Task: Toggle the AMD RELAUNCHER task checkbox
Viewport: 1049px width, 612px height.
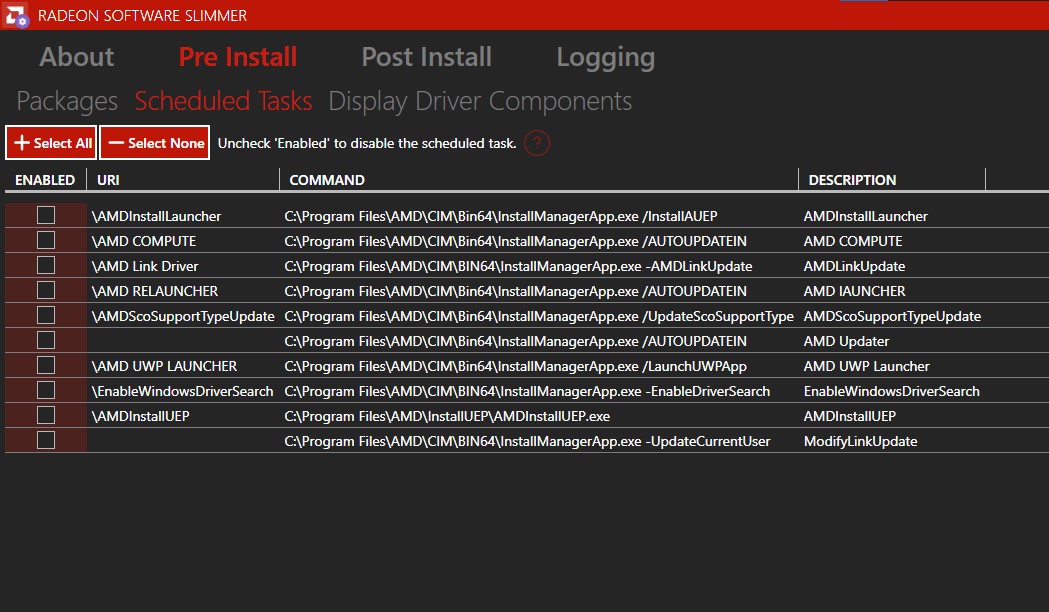Action: pyautogui.click(x=46, y=290)
